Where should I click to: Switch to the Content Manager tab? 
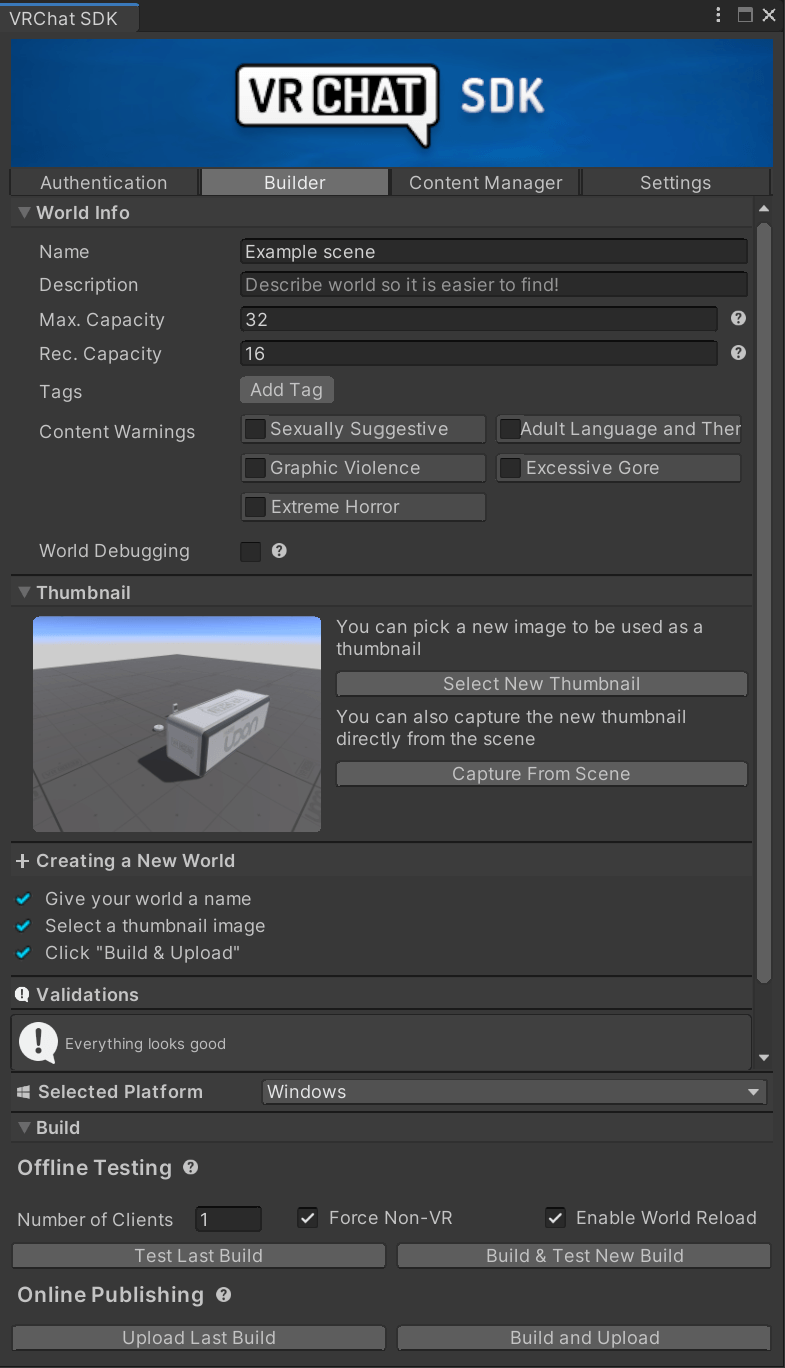click(485, 182)
